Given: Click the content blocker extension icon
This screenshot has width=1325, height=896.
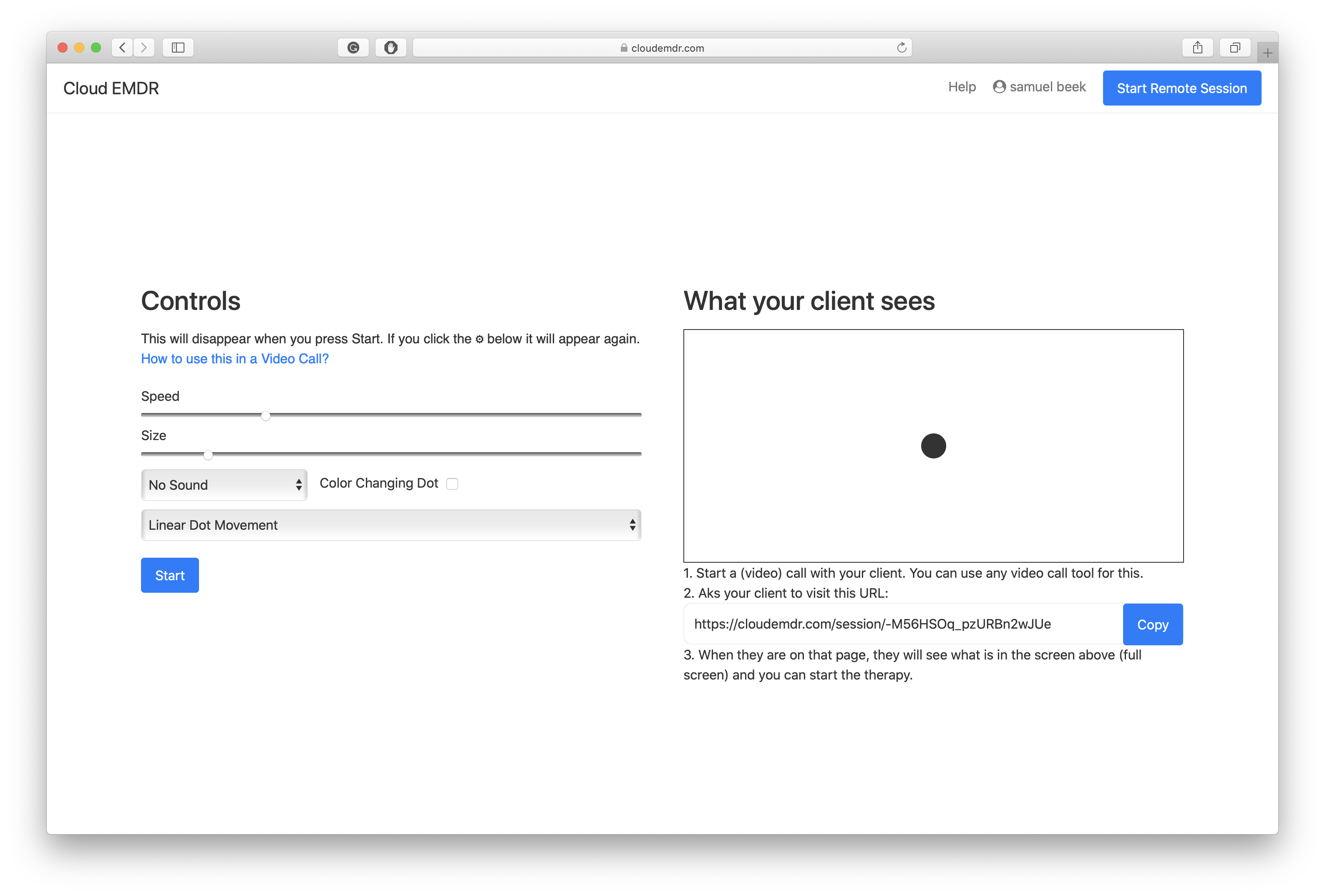Looking at the screenshot, I should pyautogui.click(x=390, y=47).
